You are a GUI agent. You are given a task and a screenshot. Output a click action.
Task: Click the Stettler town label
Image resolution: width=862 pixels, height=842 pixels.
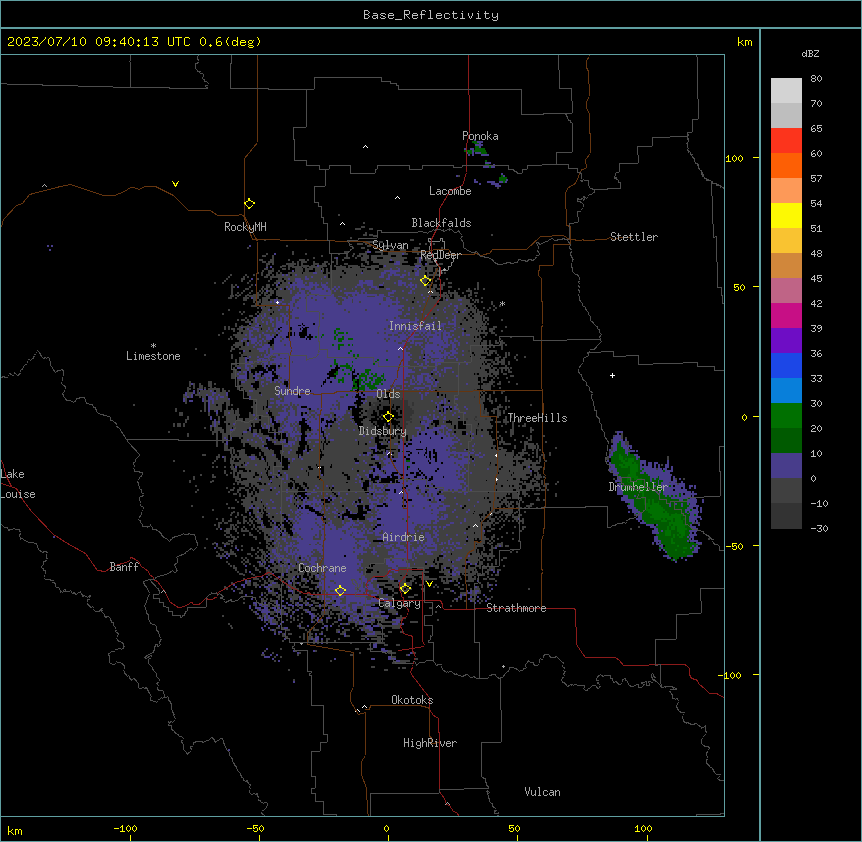click(x=634, y=237)
